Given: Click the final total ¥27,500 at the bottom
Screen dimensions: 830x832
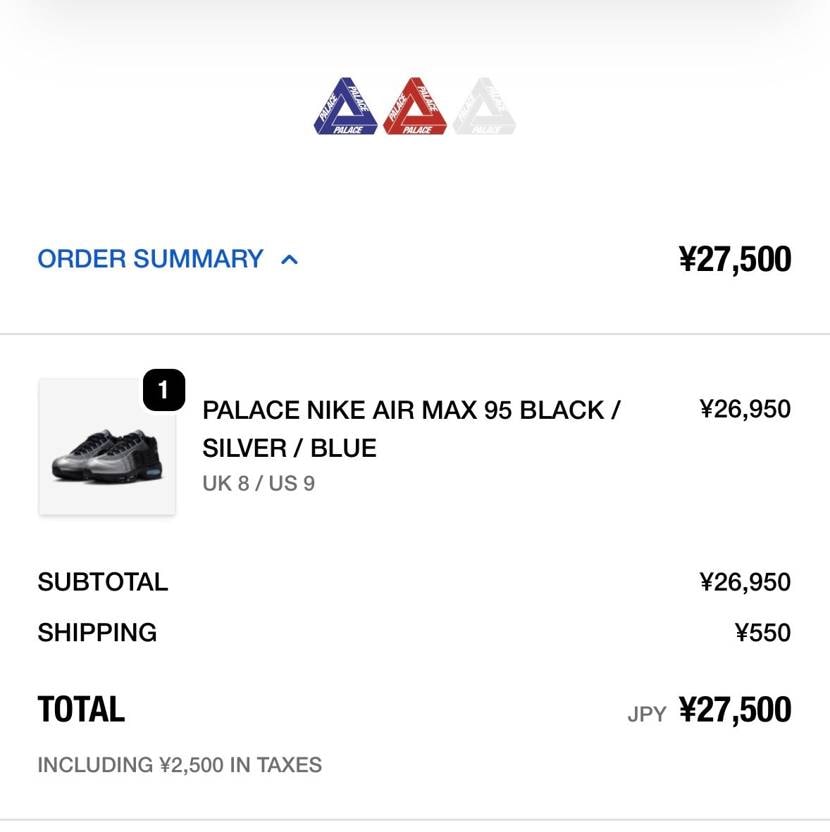Looking at the screenshot, I should [x=734, y=710].
